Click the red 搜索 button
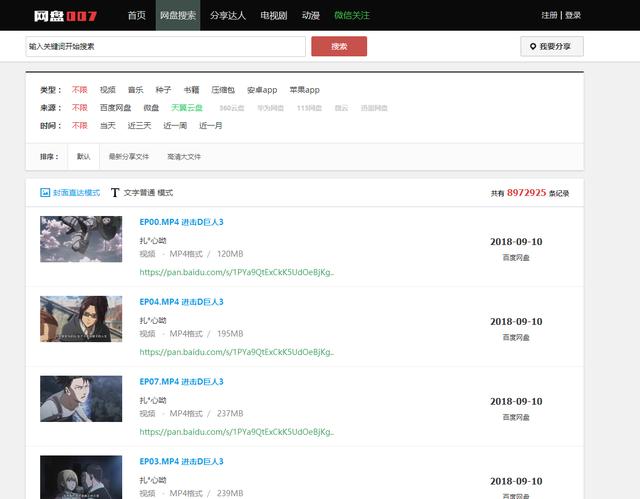This screenshot has width=640, height=499. coord(339,47)
